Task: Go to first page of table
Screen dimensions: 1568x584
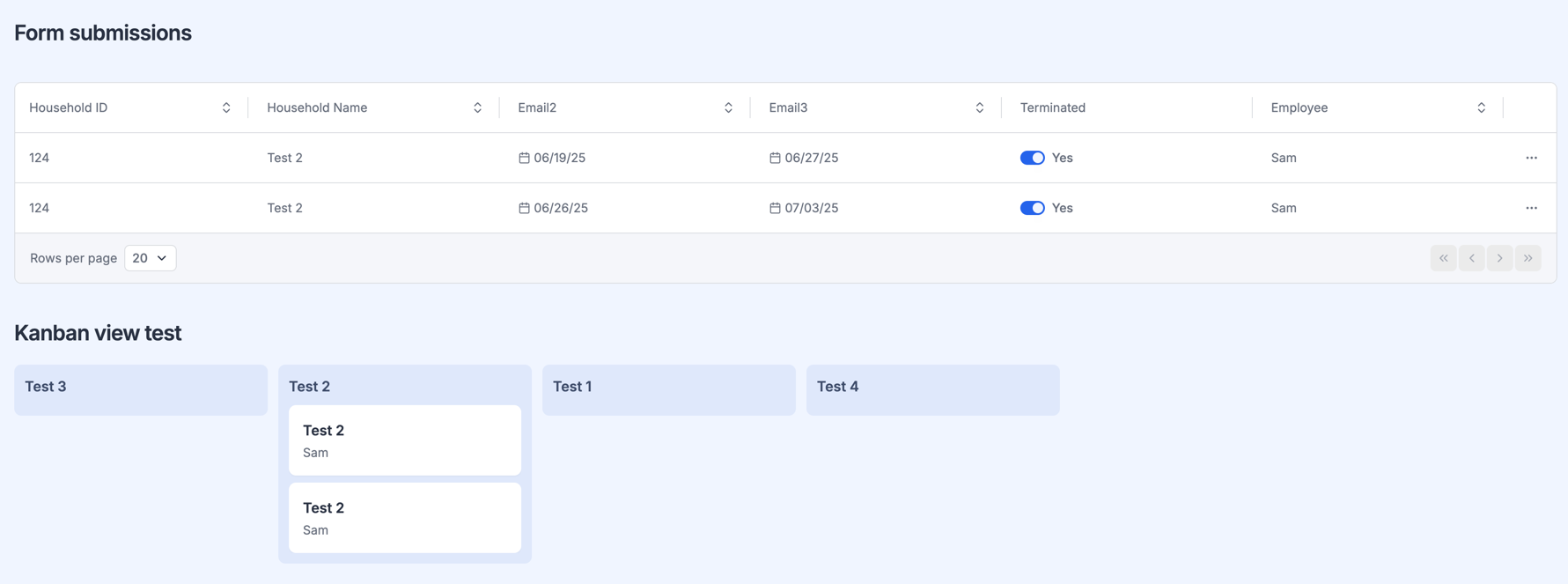Action: (x=1443, y=258)
